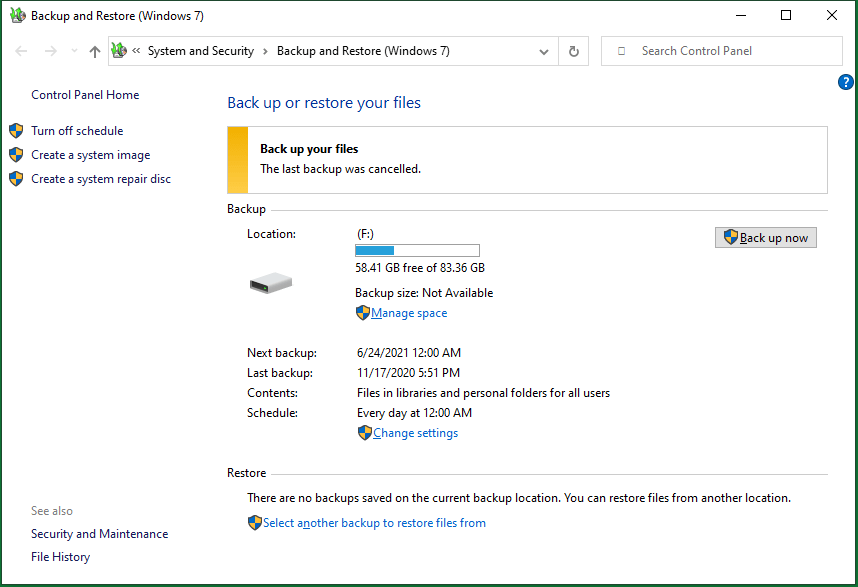Click last backup date '11/17/2020 5:51 PM'
This screenshot has width=858, height=587.
point(408,373)
